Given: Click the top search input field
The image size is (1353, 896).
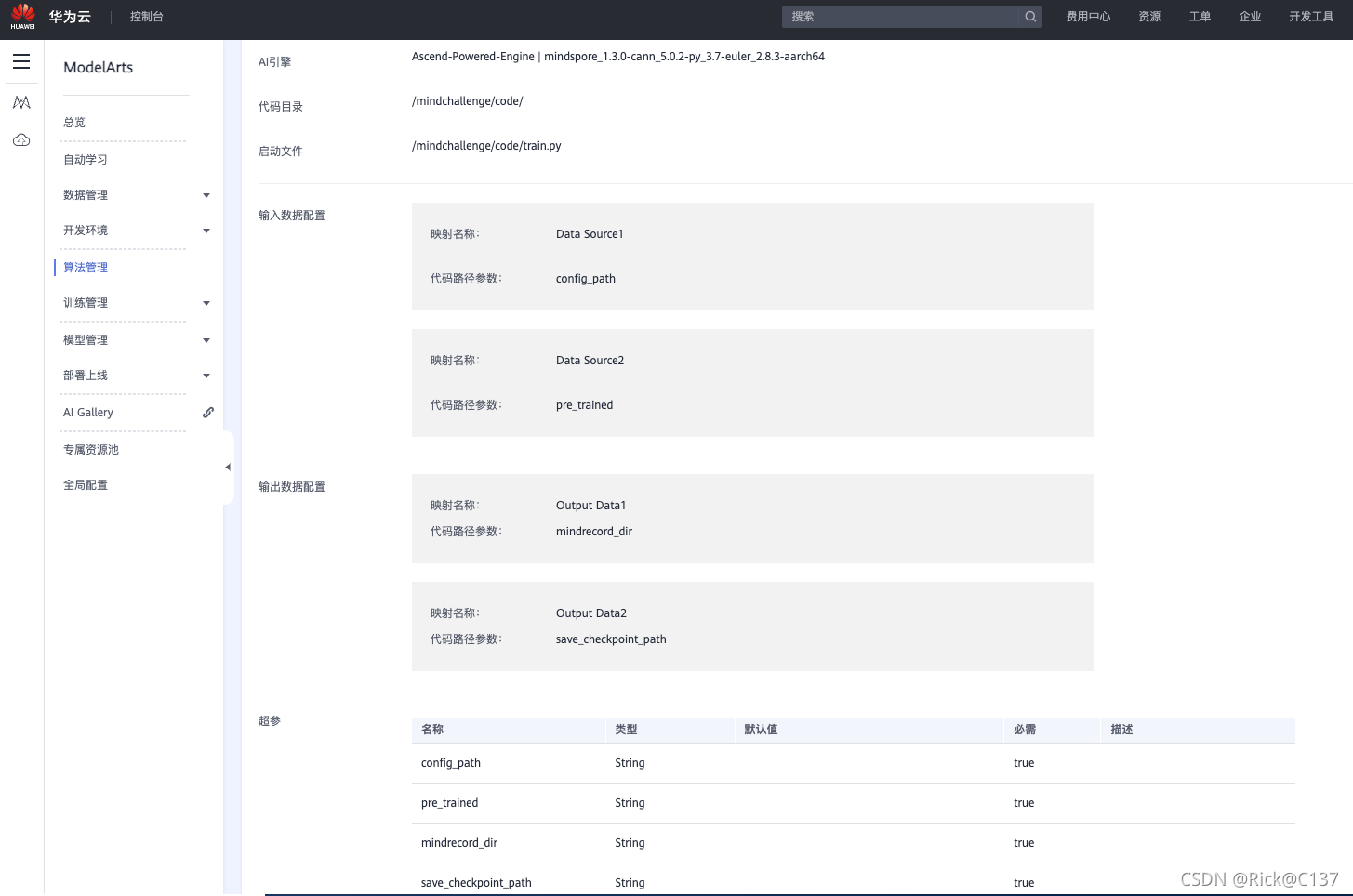Looking at the screenshot, I should tap(900, 17).
